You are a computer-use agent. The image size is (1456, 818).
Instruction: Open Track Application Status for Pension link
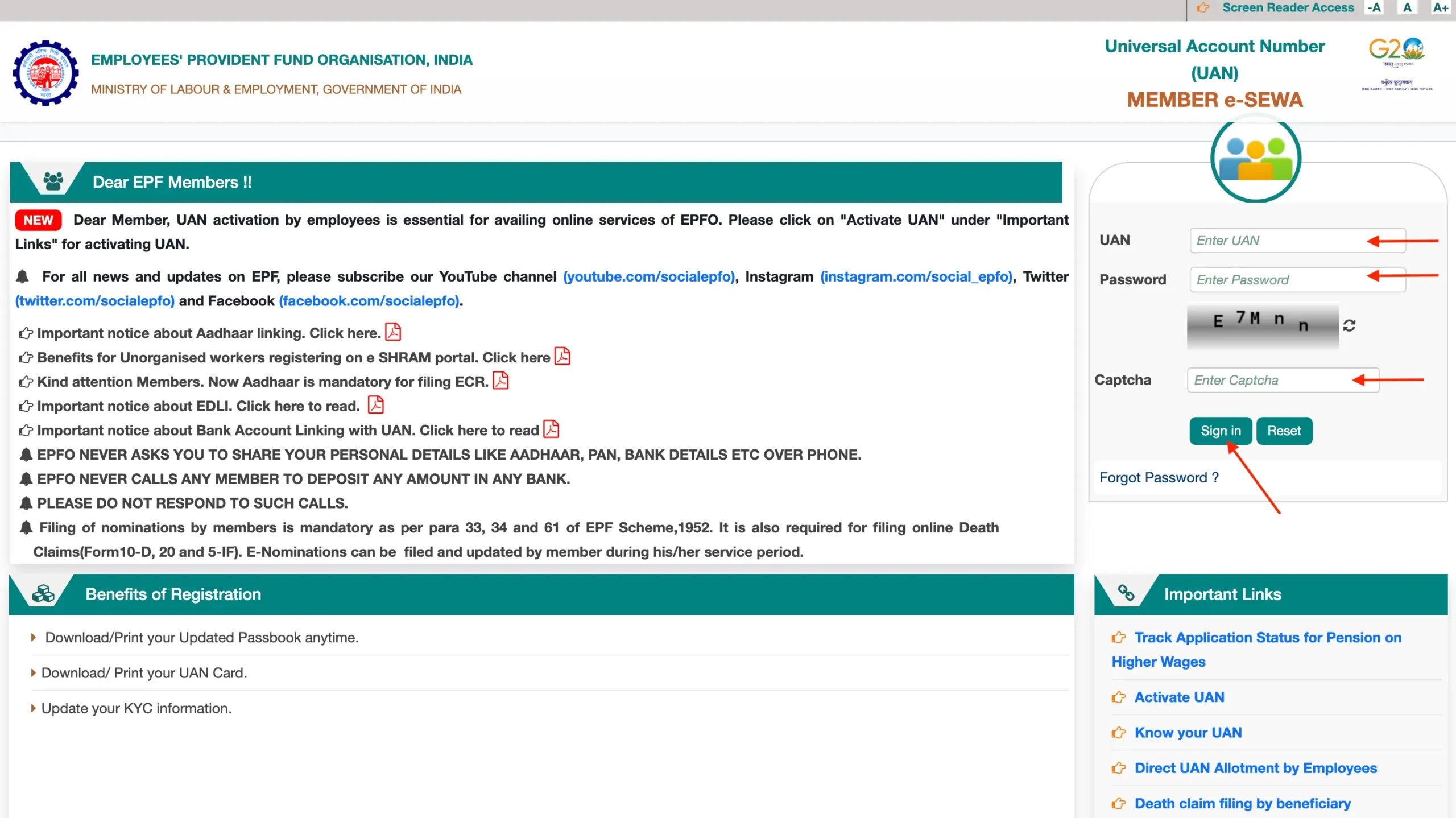click(x=1257, y=650)
